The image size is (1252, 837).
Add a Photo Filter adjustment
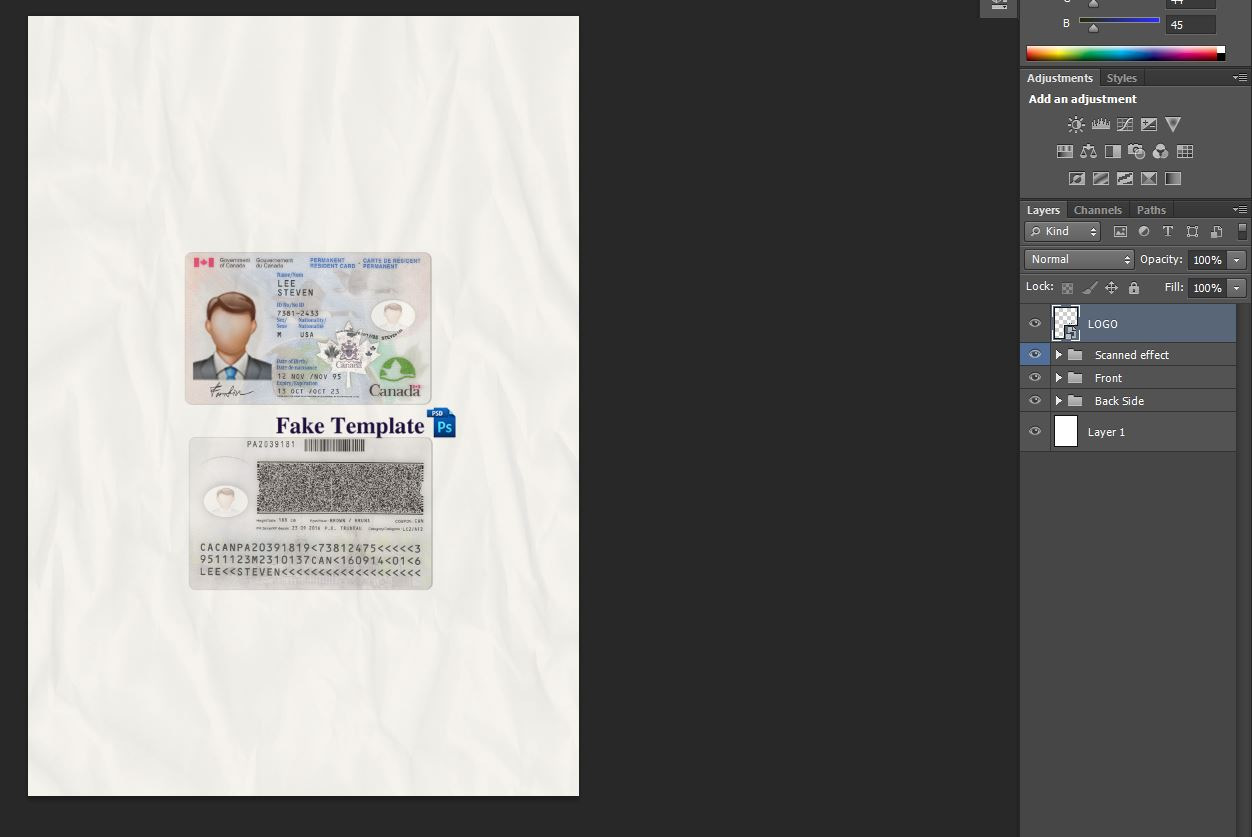pos(1137,152)
